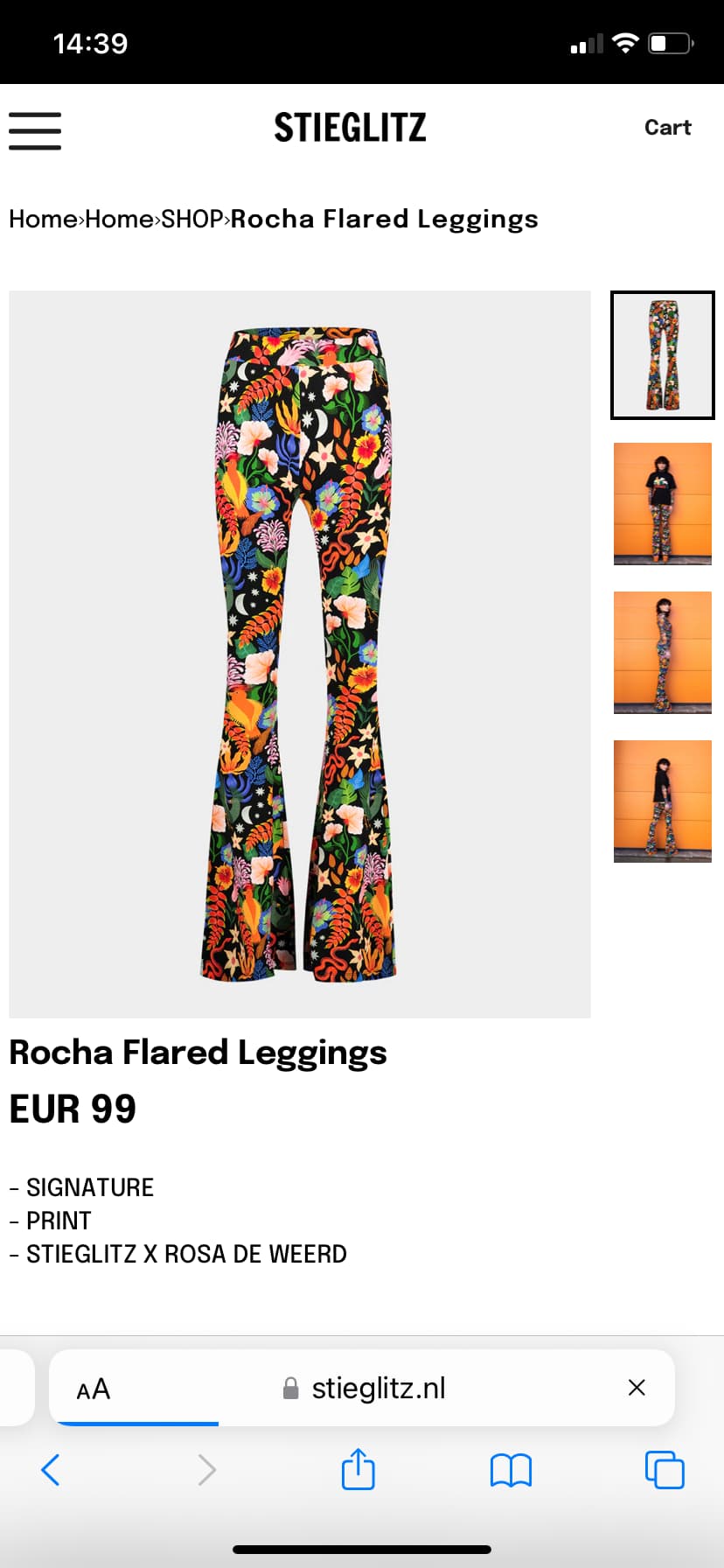724x1568 pixels.
Task: Open the Safari bookmarks book icon
Action: point(511,1470)
